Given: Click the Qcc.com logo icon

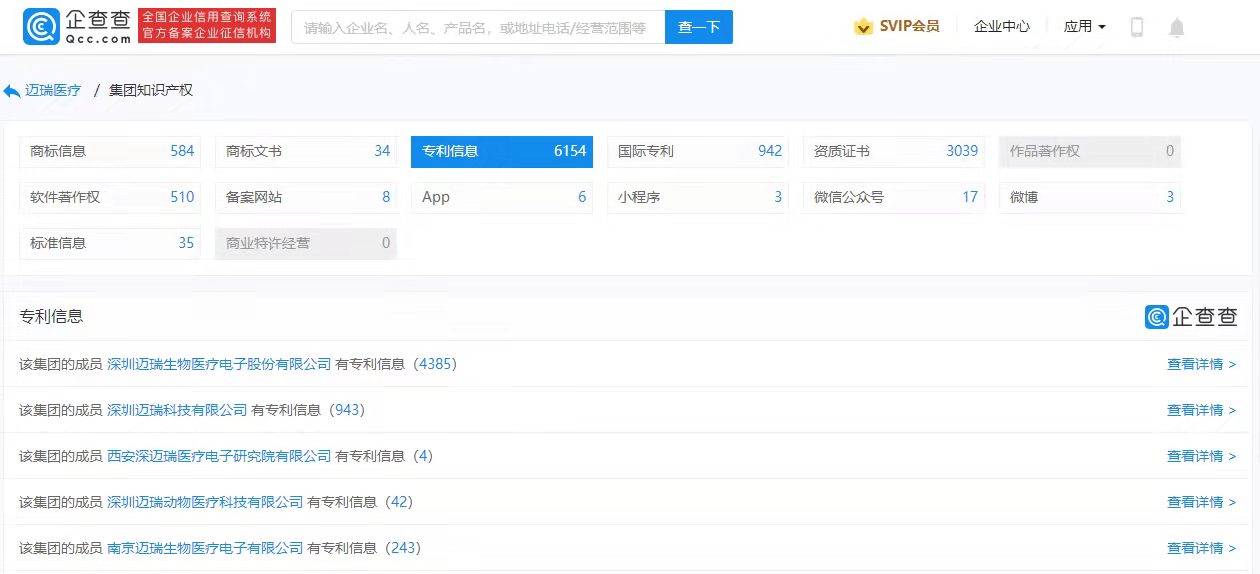Looking at the screenshot, I should tap(43, 28).
